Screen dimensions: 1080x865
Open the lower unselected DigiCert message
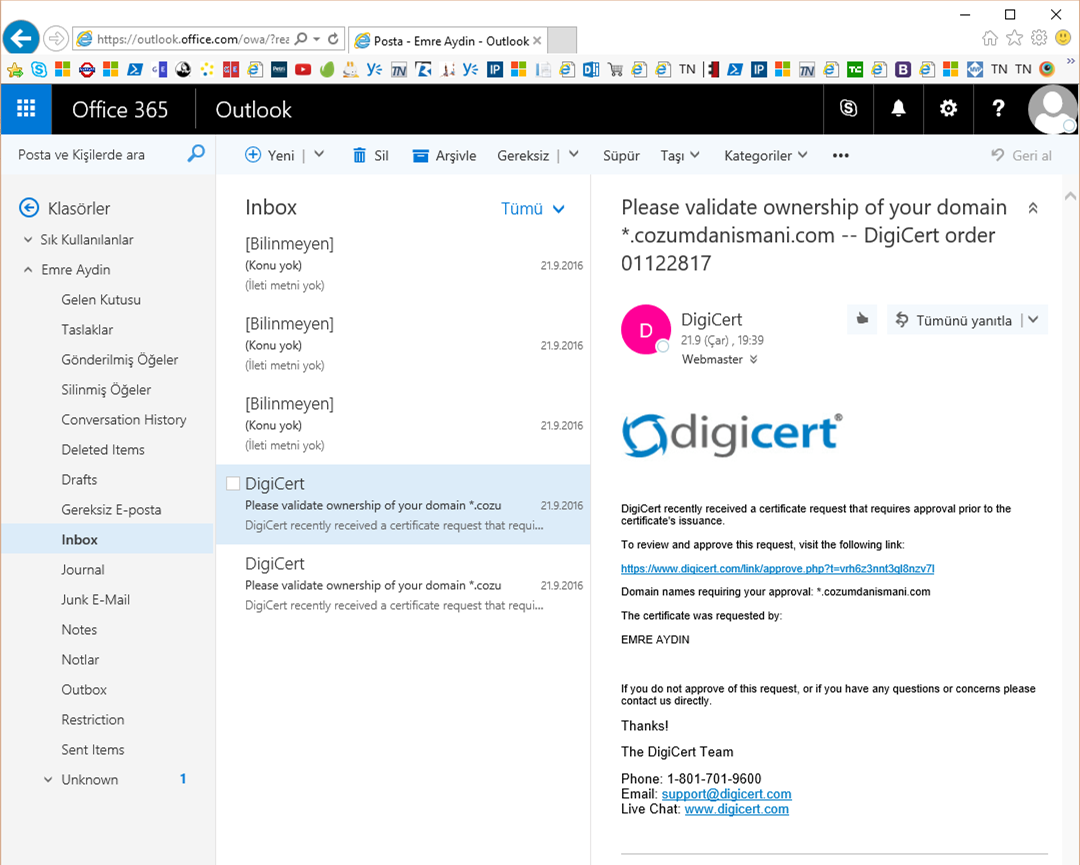coord(404,584)
